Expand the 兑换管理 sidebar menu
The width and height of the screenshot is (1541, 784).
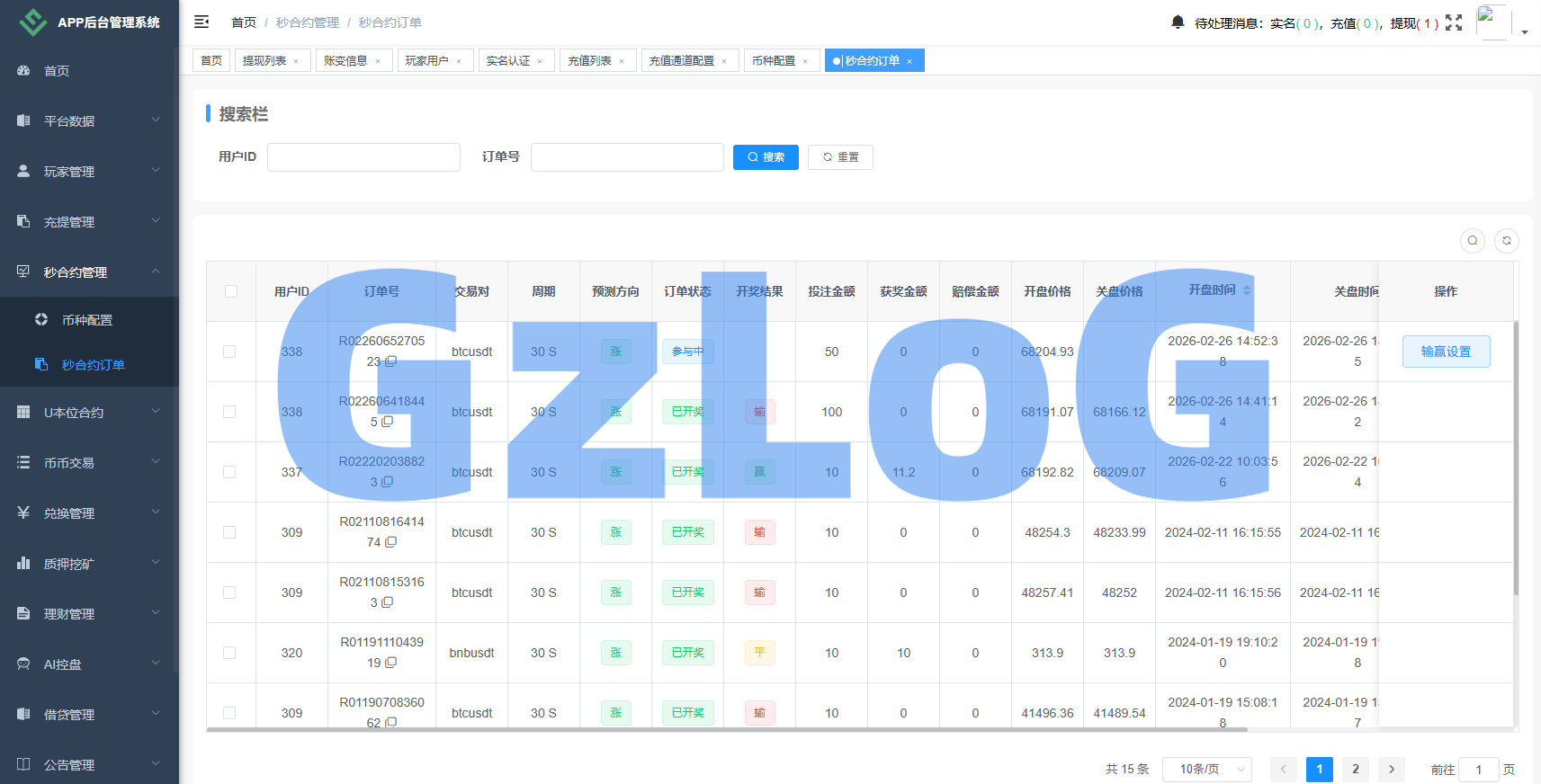point(89,512)
